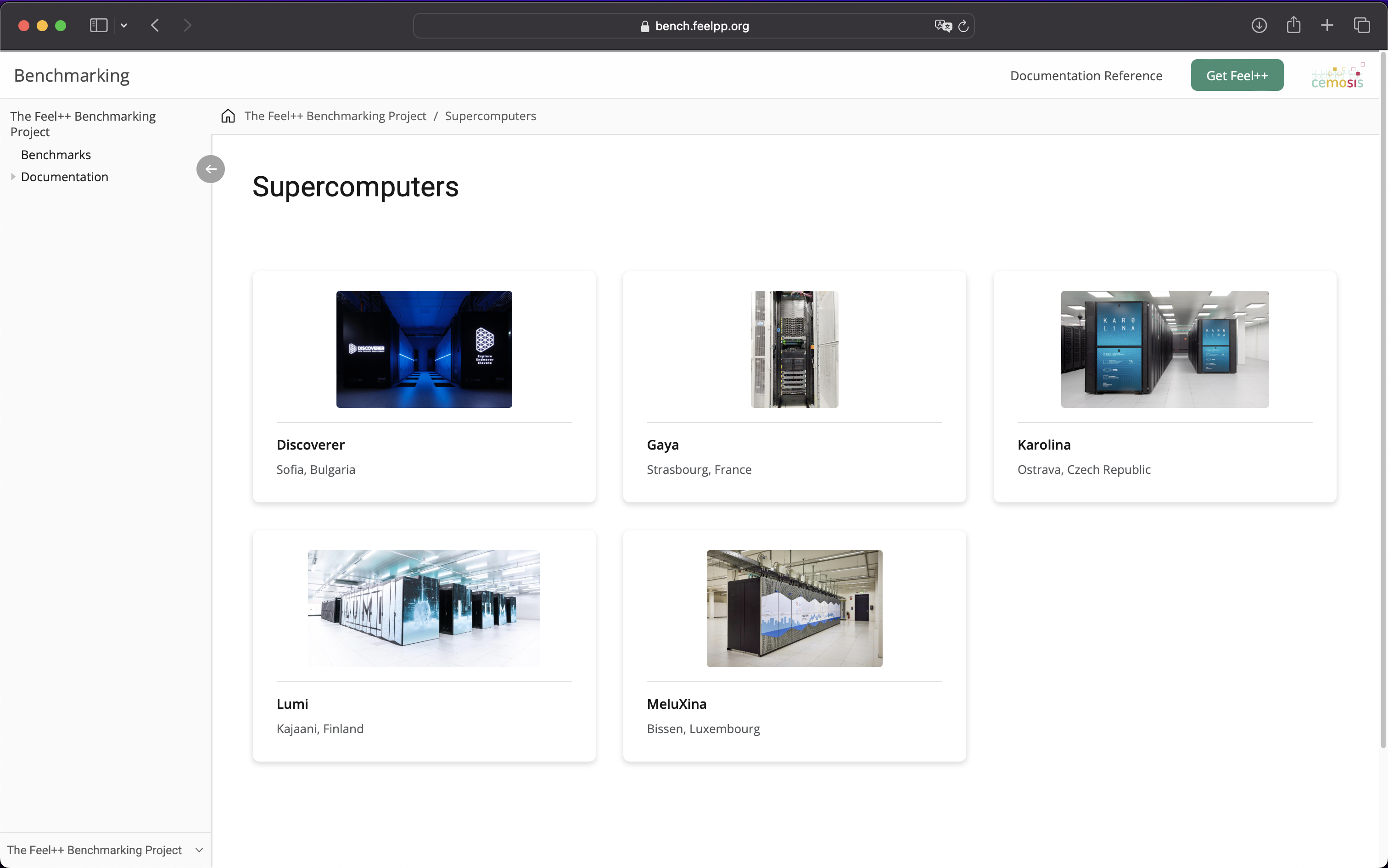The width and height of the screenshot is (1388, 868).
Task: Collapse the sidebar with the left-arrow circle
Action: tap(210, 169)
